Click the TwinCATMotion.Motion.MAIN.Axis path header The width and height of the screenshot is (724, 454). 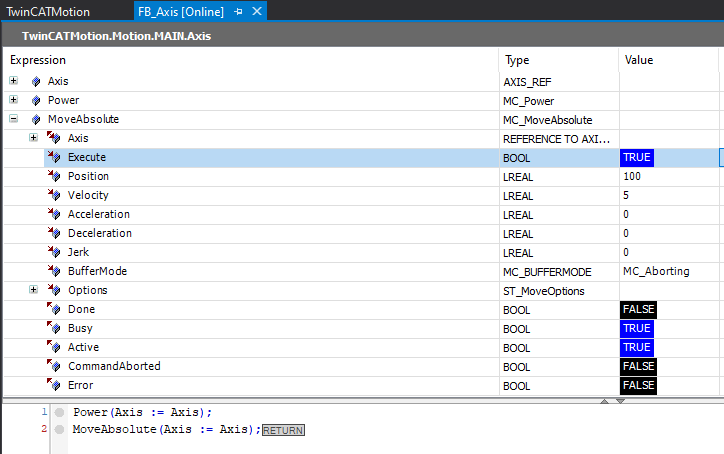click(116, 36)
